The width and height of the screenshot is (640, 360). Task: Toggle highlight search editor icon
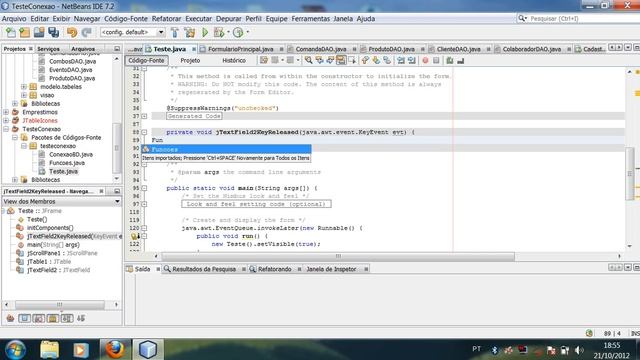coord(340,60)
